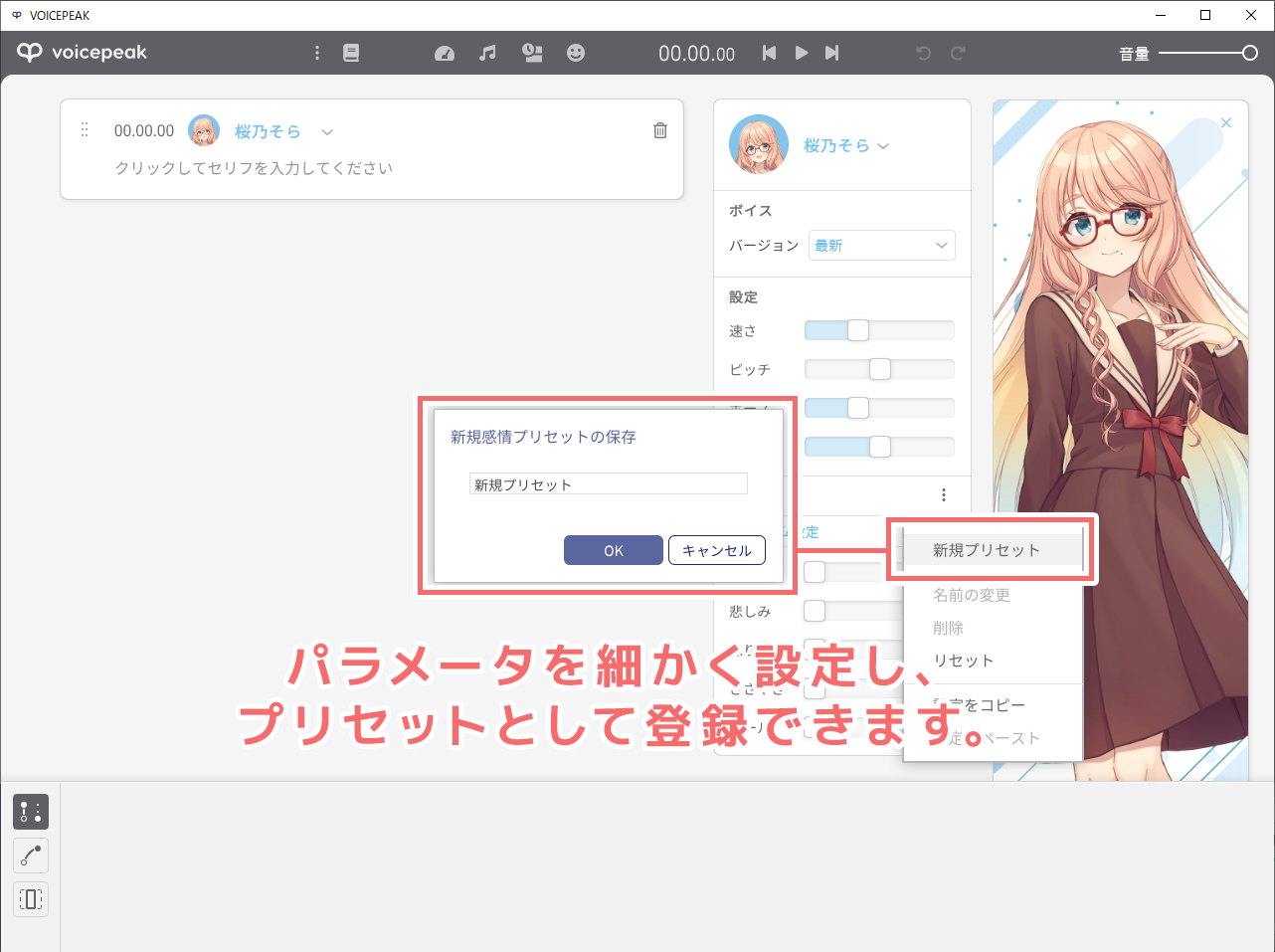Click the undo arrow

(x=924, y=53)
